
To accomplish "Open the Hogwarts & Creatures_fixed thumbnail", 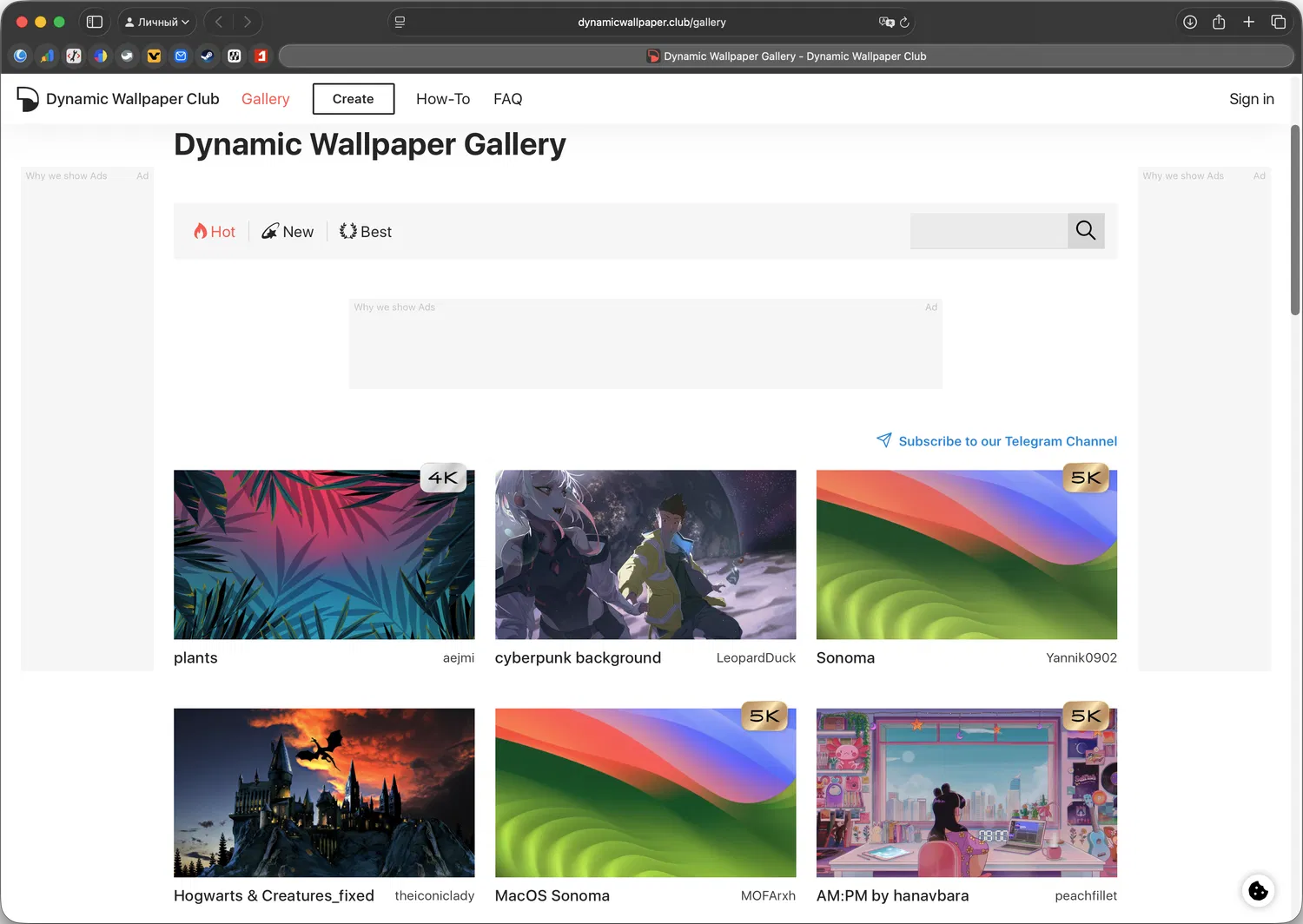I will [324, 793].
